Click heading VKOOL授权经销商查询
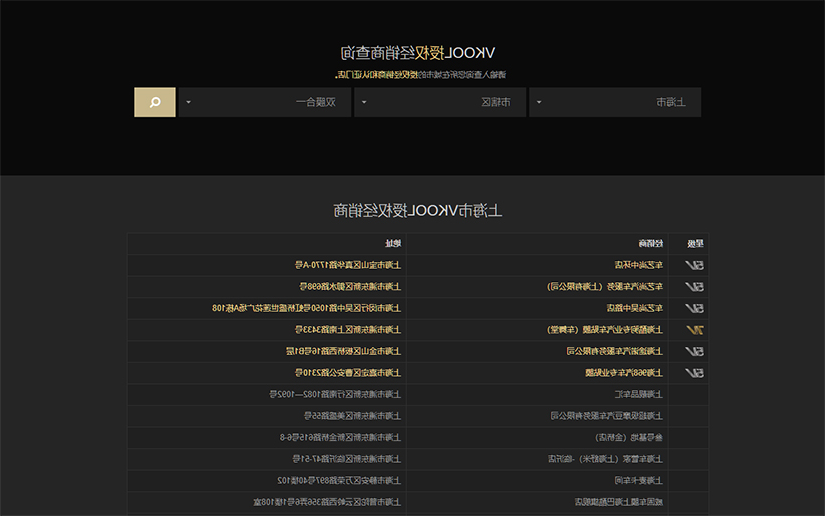Screen dimensions: 825x516 [x=418, y=53]
